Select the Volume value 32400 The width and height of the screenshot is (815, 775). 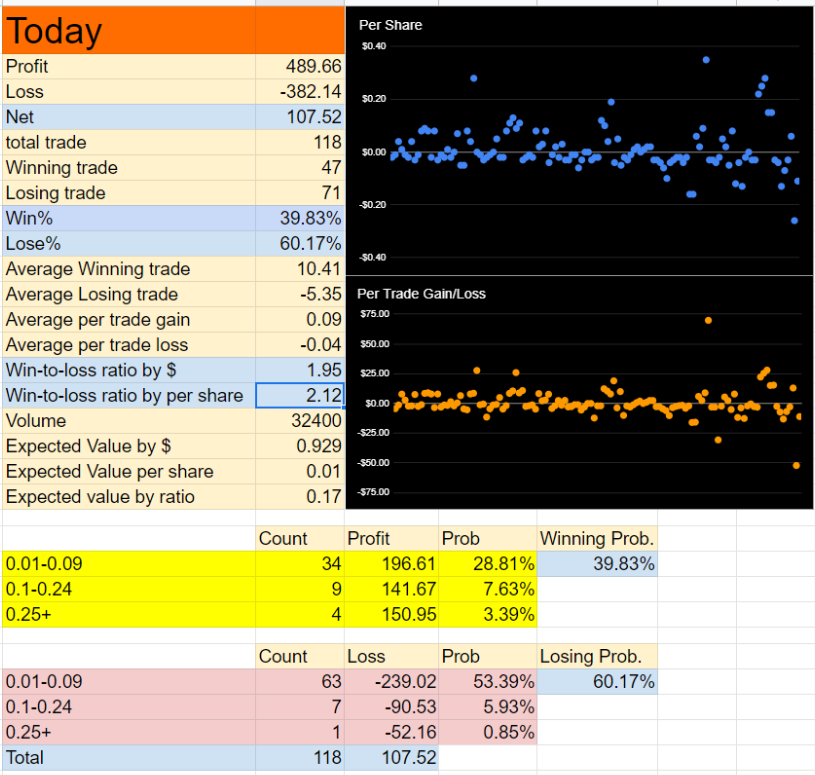[x=300, y=421]
